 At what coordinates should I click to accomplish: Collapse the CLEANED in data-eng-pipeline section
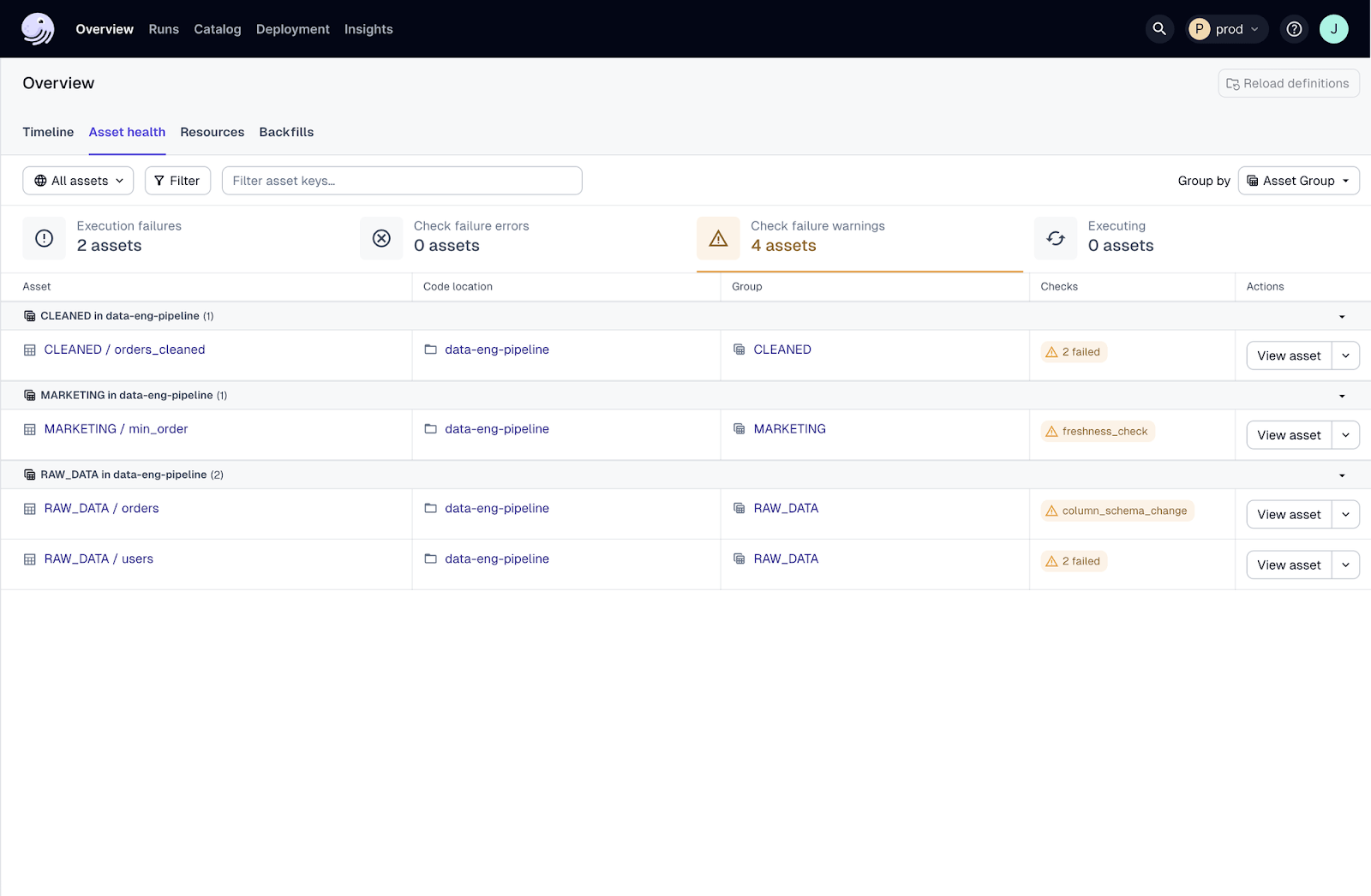point(1342,317)
